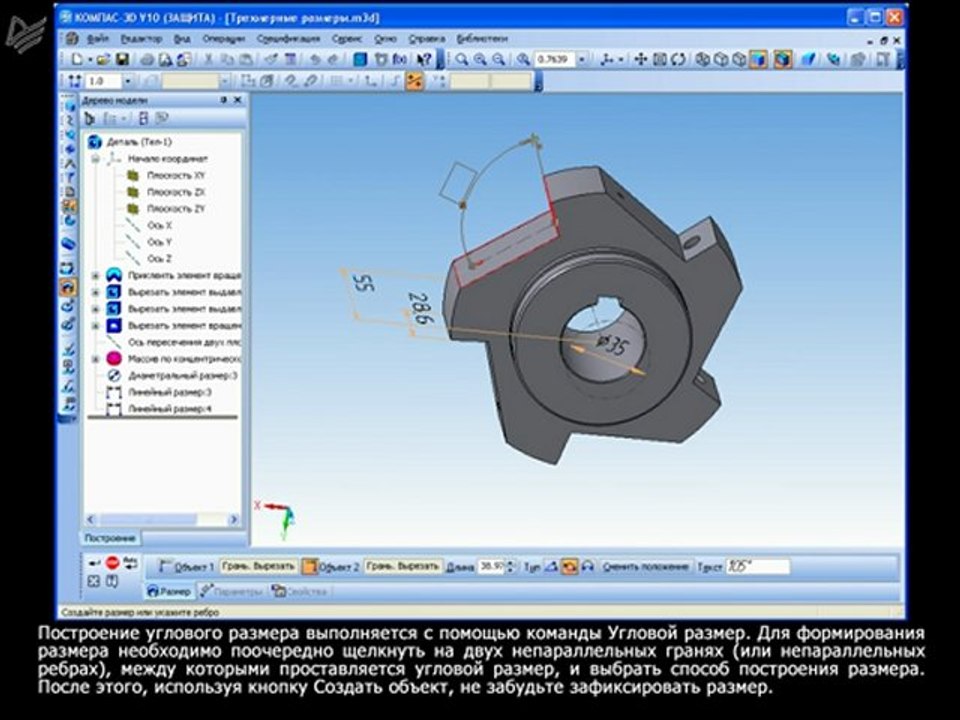Open the Построение tab below tree
960x720 pixels.
(x=110, y=538)
